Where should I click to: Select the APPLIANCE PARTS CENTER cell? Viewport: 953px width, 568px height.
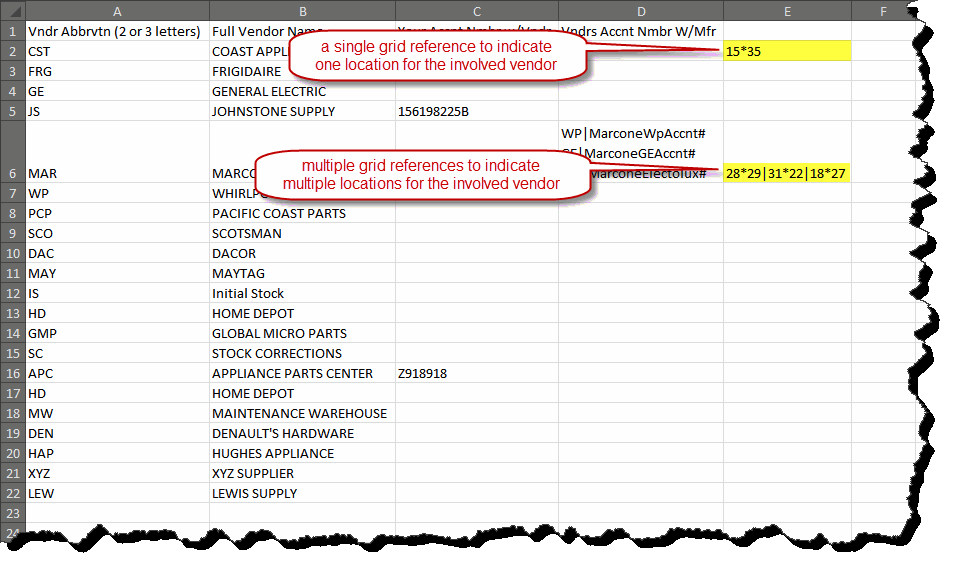point(303,374)
